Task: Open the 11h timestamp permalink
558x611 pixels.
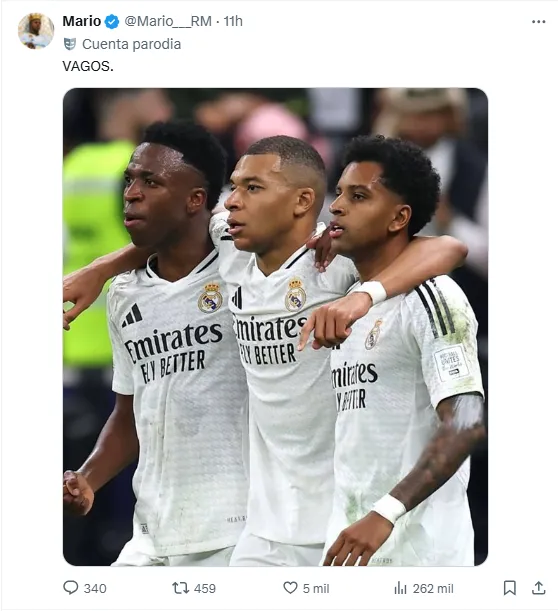Action: click(233, 21)
